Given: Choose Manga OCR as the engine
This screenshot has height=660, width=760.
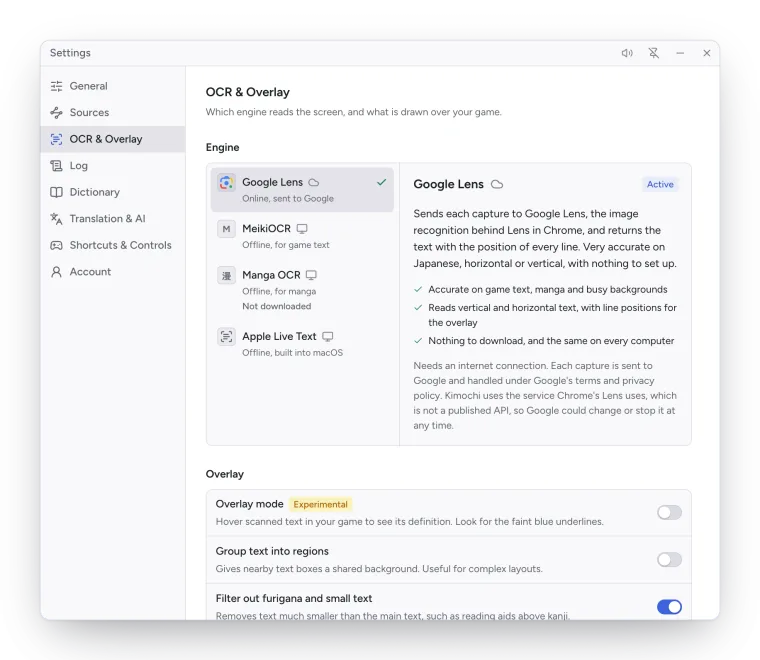Looking at the screenshot, I should pyautogui.click(x=302, y=290).
